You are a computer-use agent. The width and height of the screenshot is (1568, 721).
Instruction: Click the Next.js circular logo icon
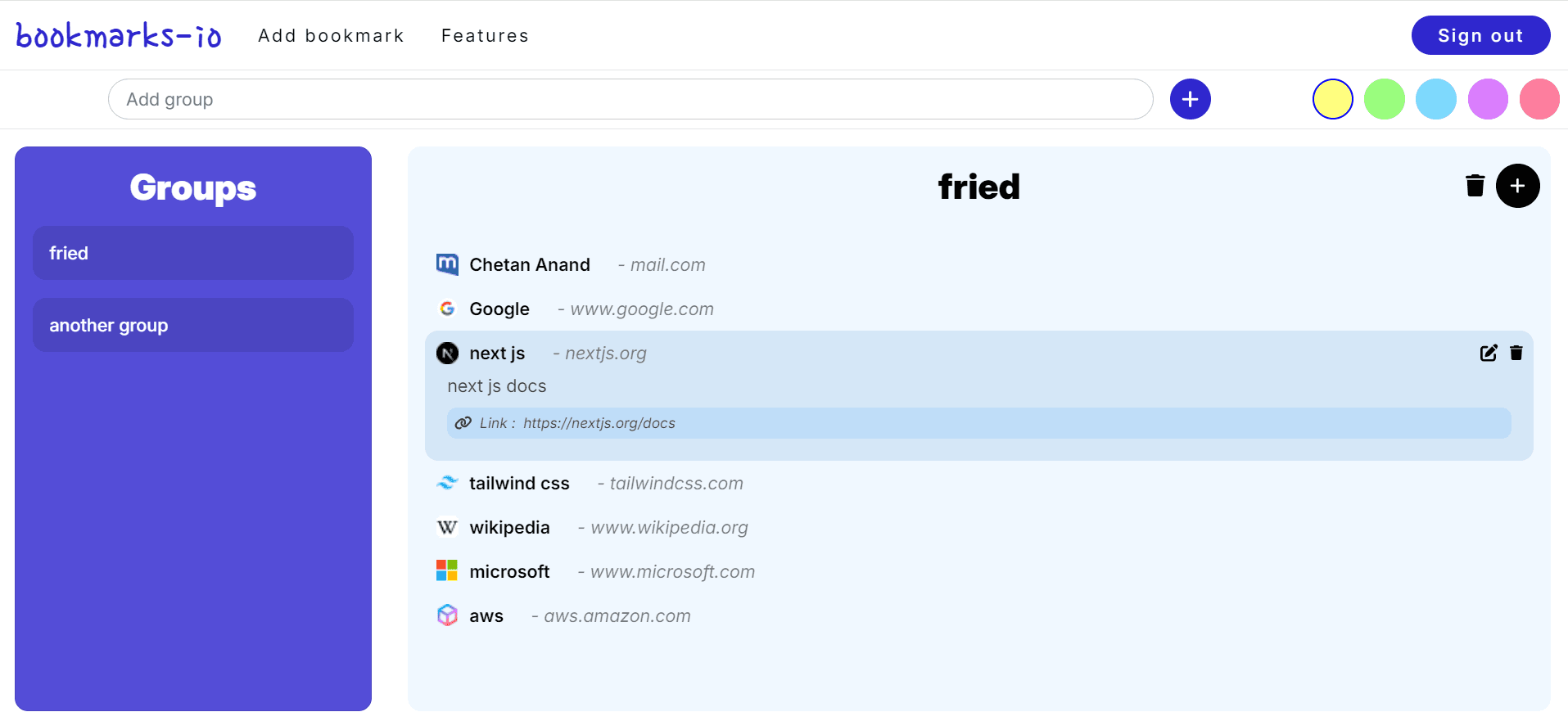447,353
